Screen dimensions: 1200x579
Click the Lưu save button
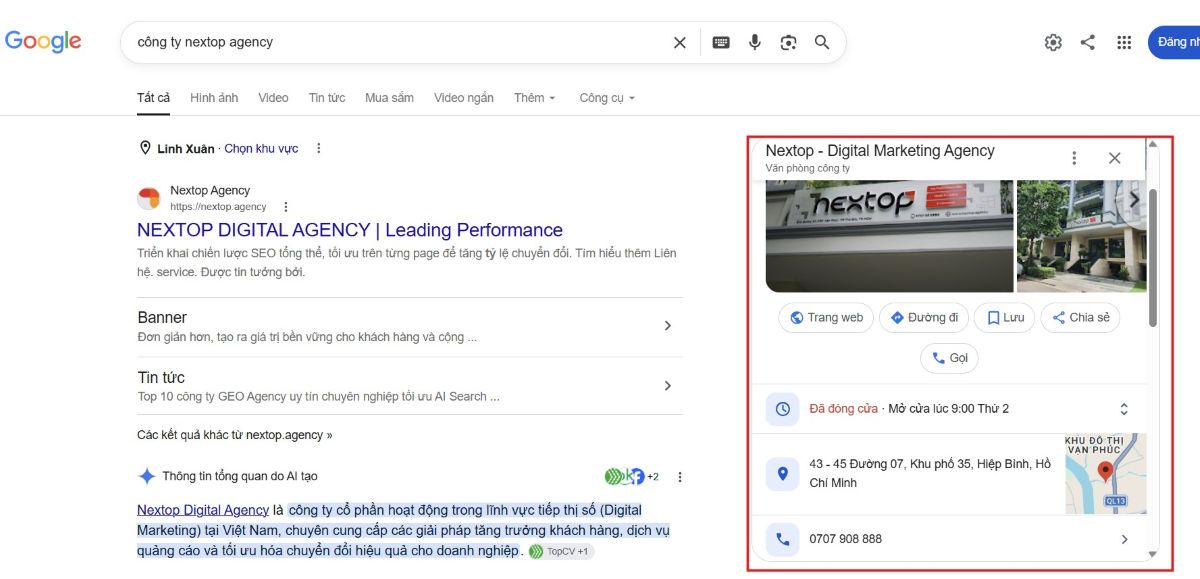1005,318
